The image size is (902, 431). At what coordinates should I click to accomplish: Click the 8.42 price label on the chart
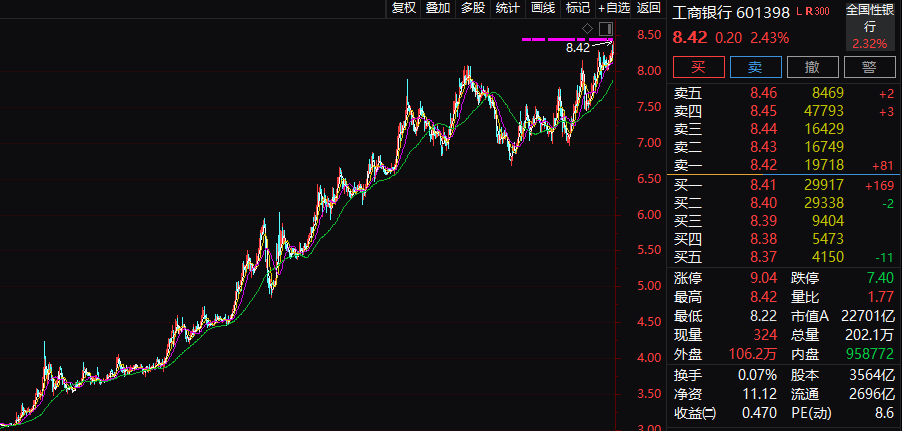pyautogui.click(x=578, y=48)
